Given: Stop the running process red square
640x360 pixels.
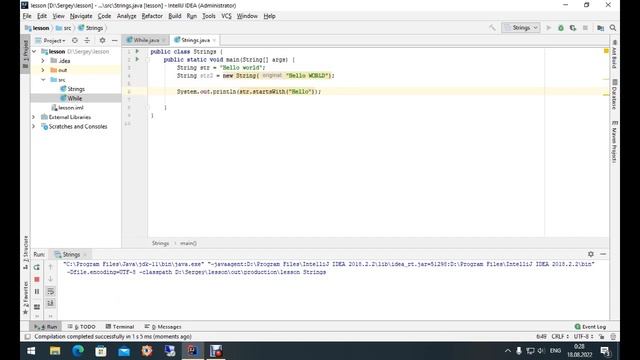Looking at the screenshot, I should [x=37, y=279].
